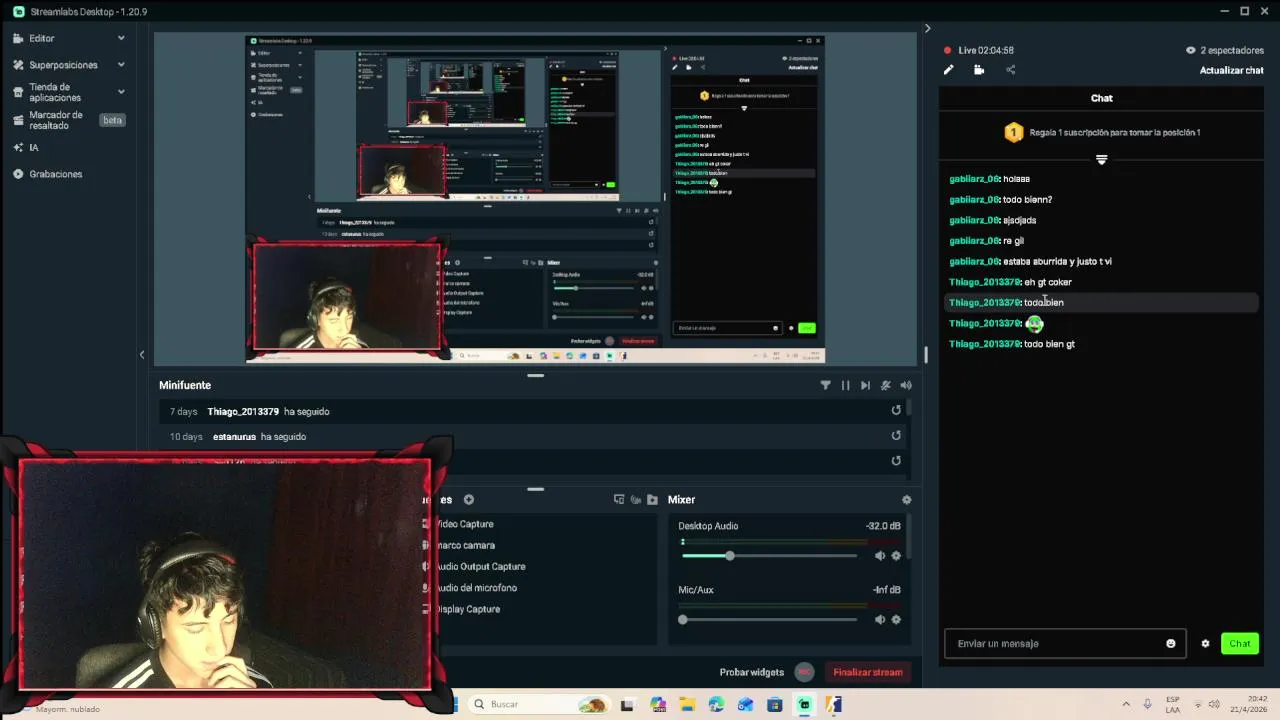The width and height of the screenshot is (1280, 720).
Task: Replay the Thiago_2013379 follow alert
Action: 896,410
